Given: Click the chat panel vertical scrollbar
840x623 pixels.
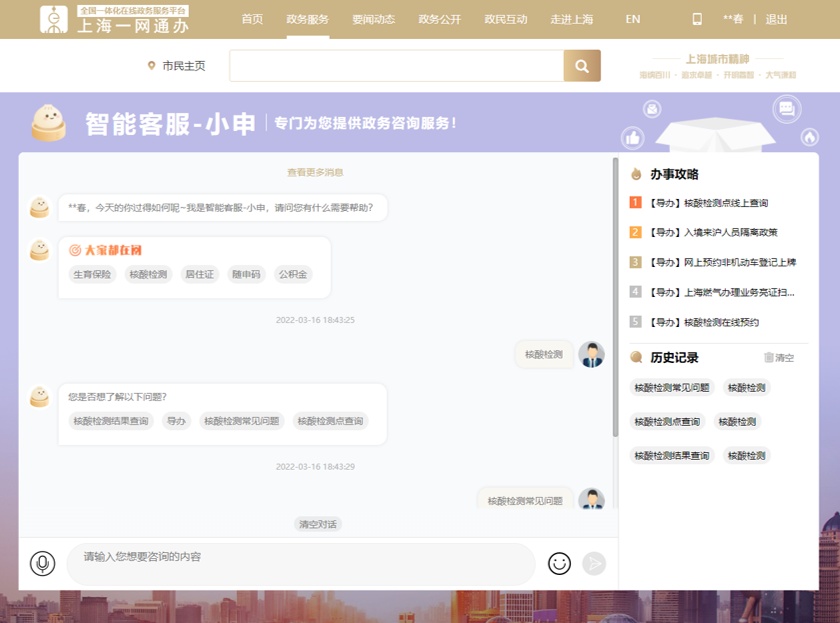Looking at the screenshot, I should 615,300.
